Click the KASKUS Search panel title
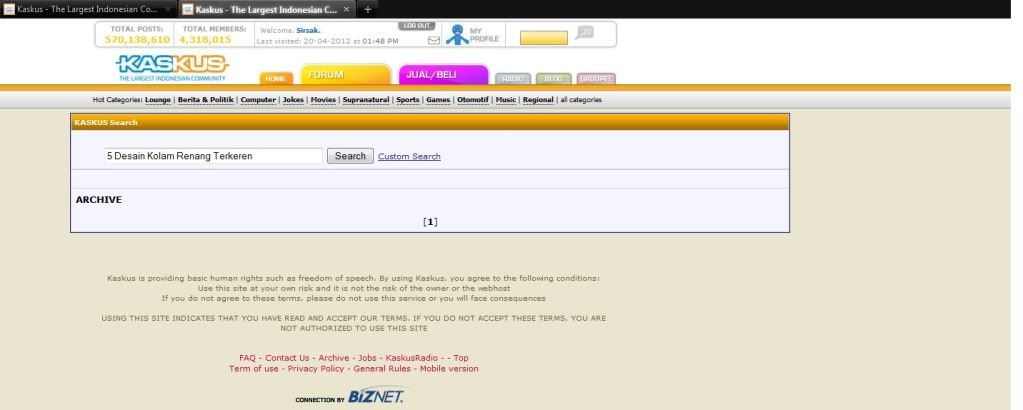Viewport: 1023px width, 410px height. (106, 122)
